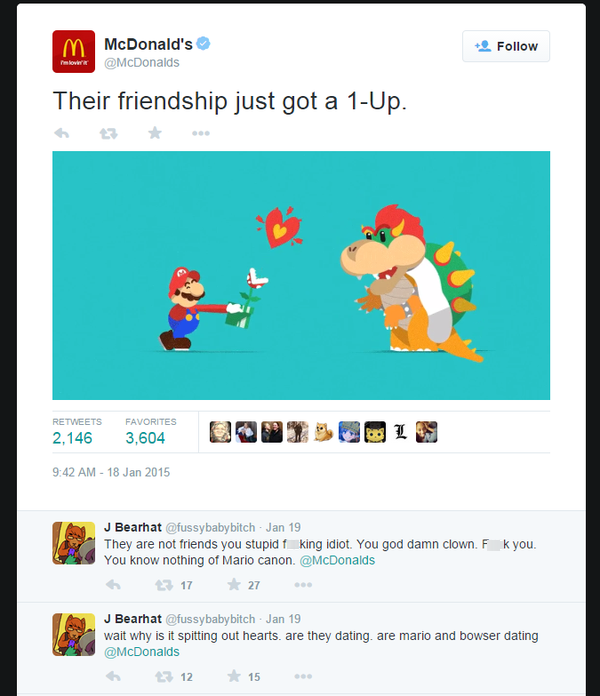Click the reply arrow under the main tweet
Viewport: 600px width, 696px height.
tap(62, 133)
